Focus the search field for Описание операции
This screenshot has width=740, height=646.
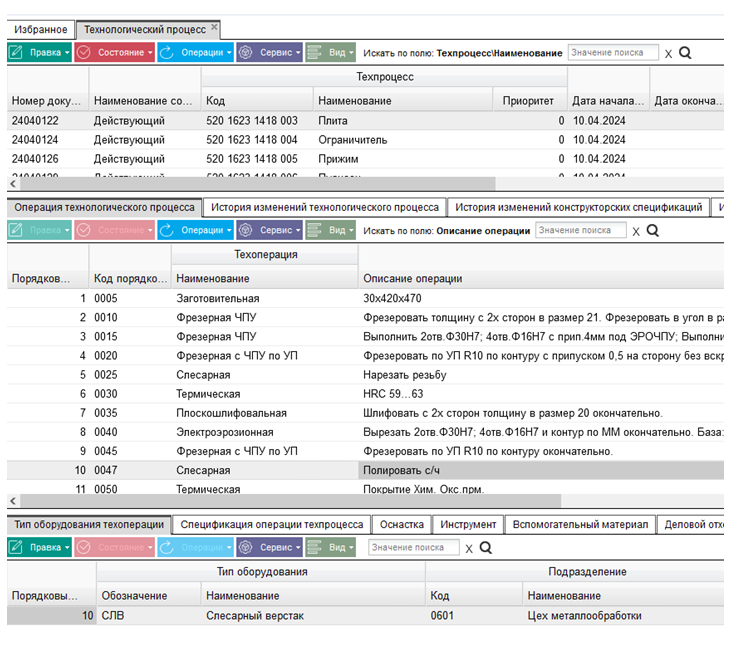(x=580, y=230)
